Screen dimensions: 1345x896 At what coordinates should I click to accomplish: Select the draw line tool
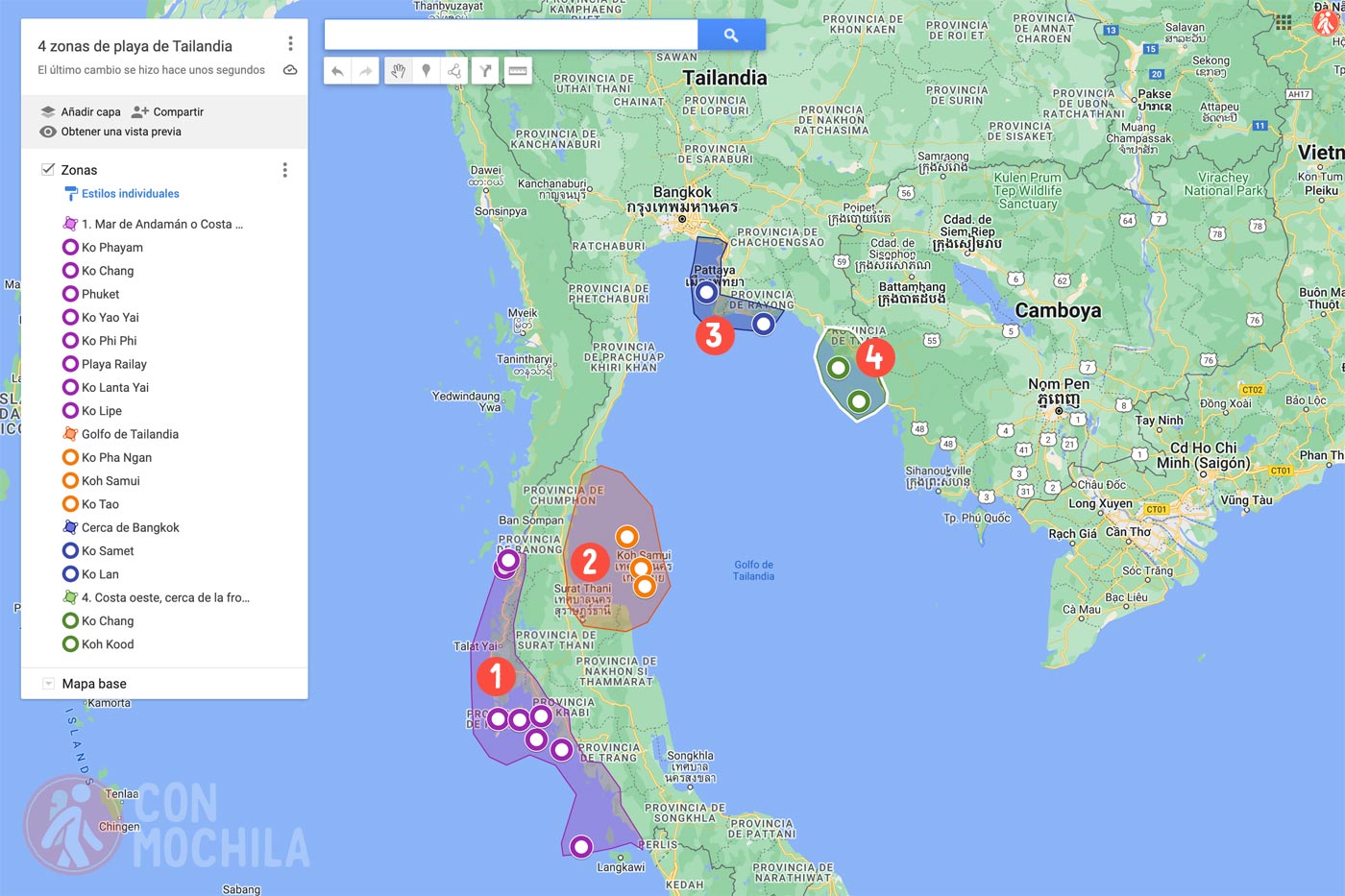(454, 71)
